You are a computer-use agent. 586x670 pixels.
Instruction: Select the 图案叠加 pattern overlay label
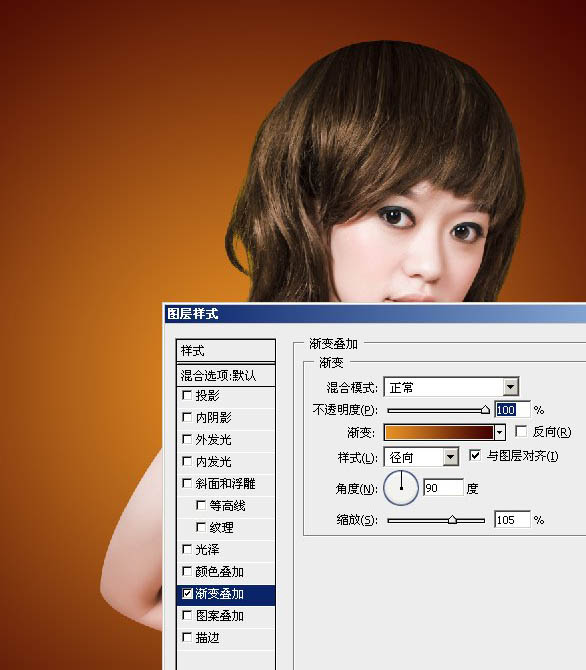(219, 616)
